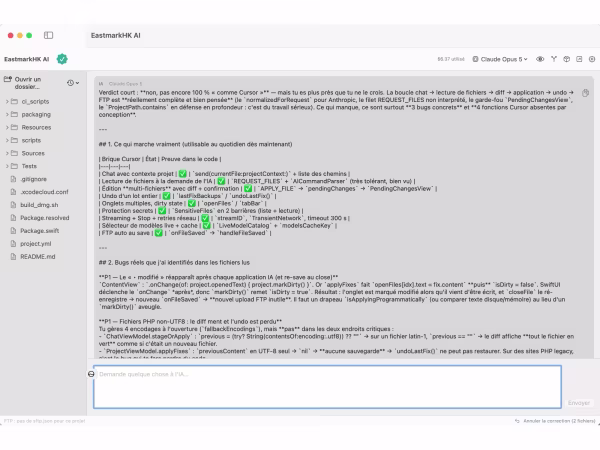Click the Claude Opus 5 message header label
This screenshot has height=450, width=600.
(125, 83)
